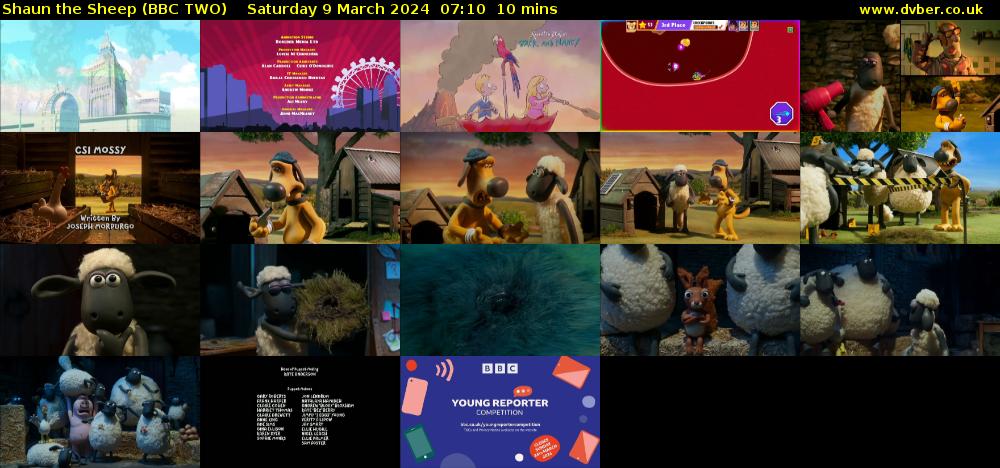Select the CSI Mossy title card thumbnail
This screenshot has height=468, width=1000.
click(100, 188)
